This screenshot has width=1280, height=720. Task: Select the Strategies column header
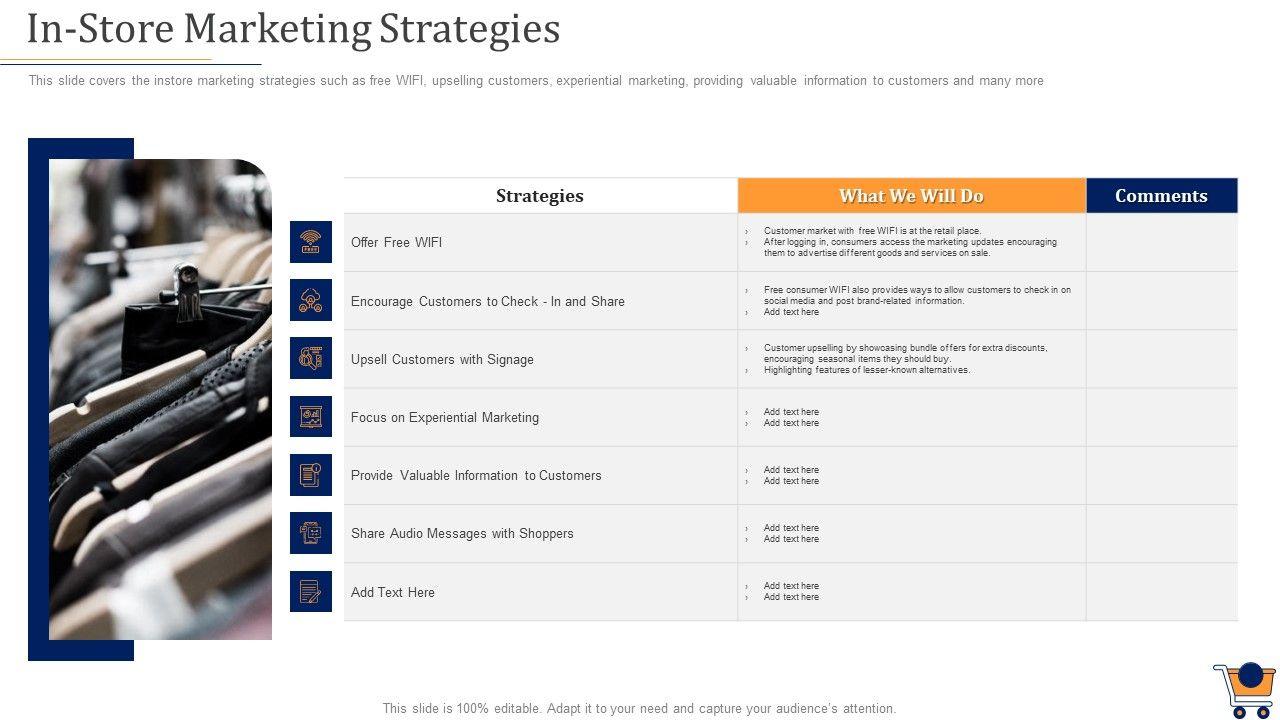pyautogui.click(x=540, y=196)
